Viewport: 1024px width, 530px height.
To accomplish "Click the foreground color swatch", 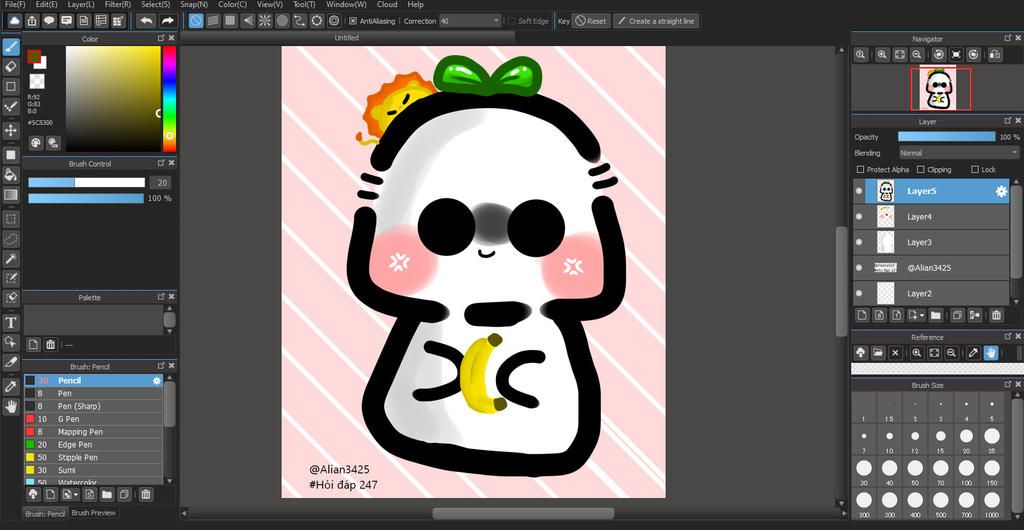I will point(33,56).
